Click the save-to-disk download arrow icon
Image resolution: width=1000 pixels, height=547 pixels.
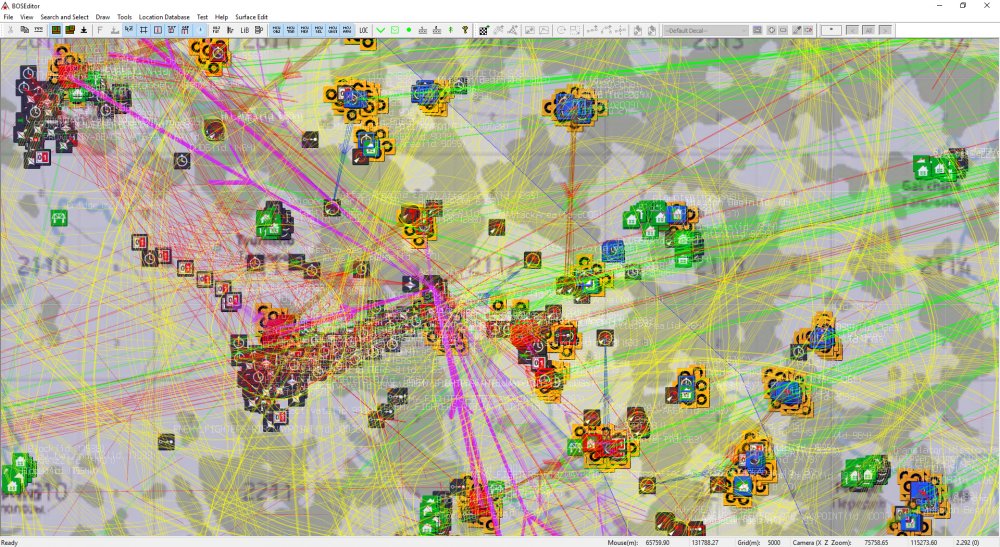click(x=84, y=30)
